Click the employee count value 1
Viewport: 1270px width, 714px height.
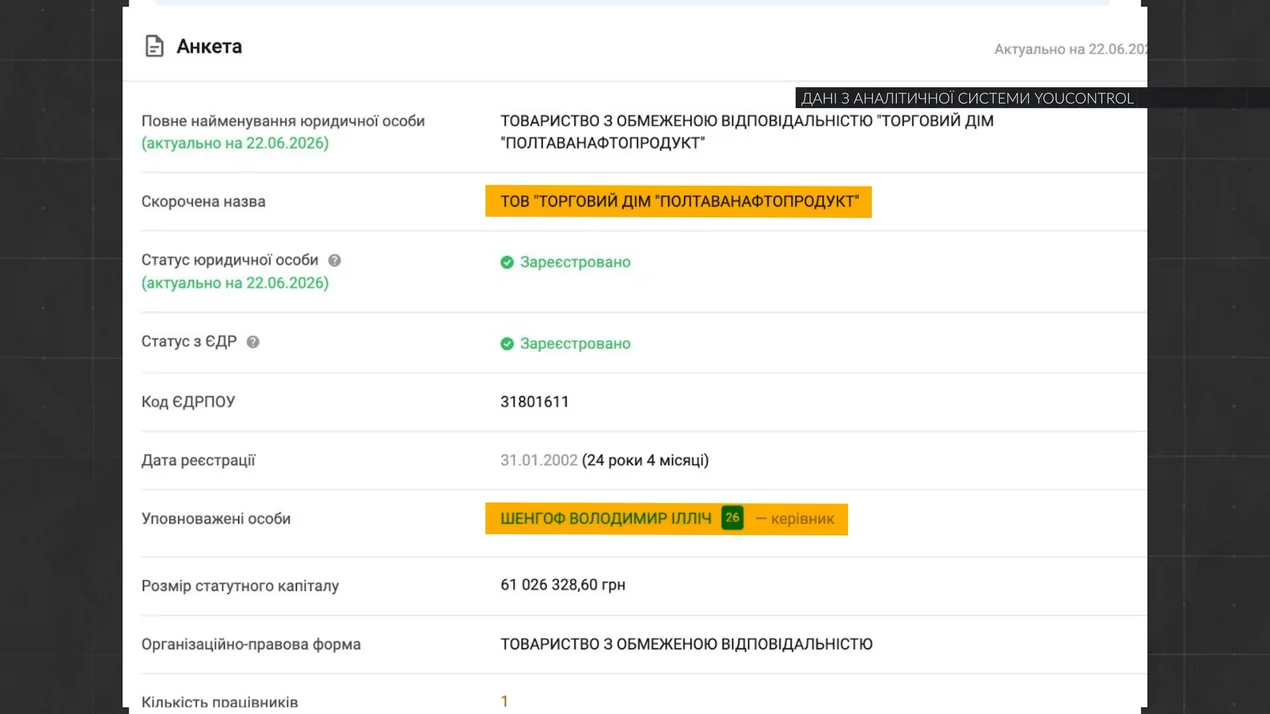[x=504, y=702]
